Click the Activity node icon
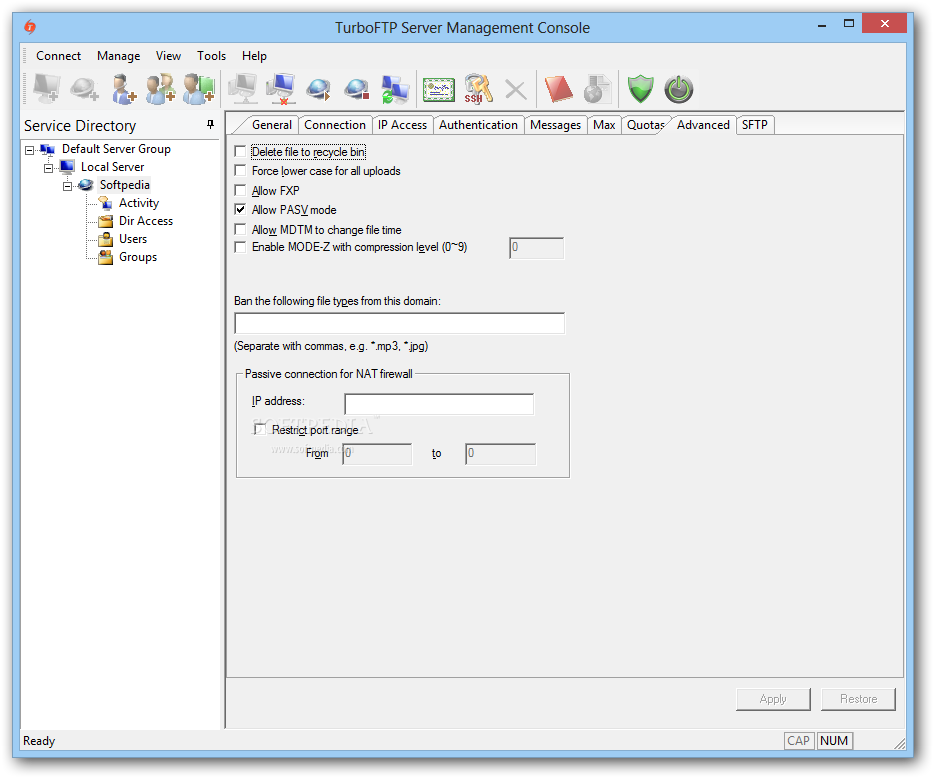The height and width of the screenshot is (778, 934). pos(105,203)
